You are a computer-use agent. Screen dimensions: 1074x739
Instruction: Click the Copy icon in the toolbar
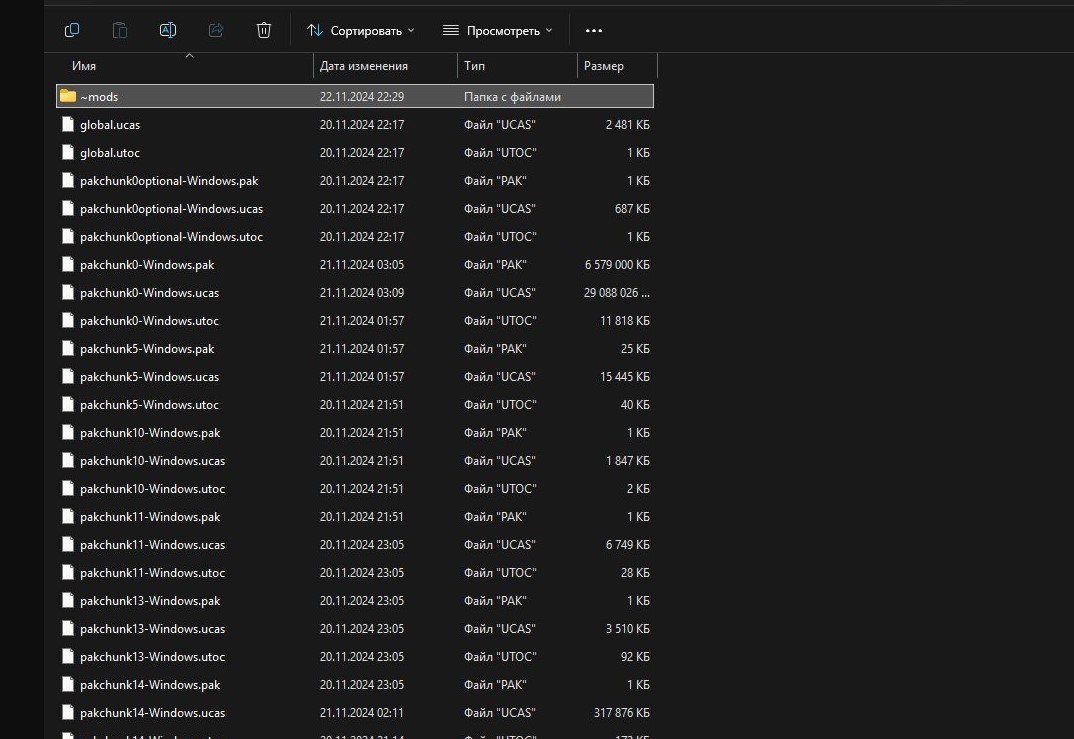click(72, 30)
